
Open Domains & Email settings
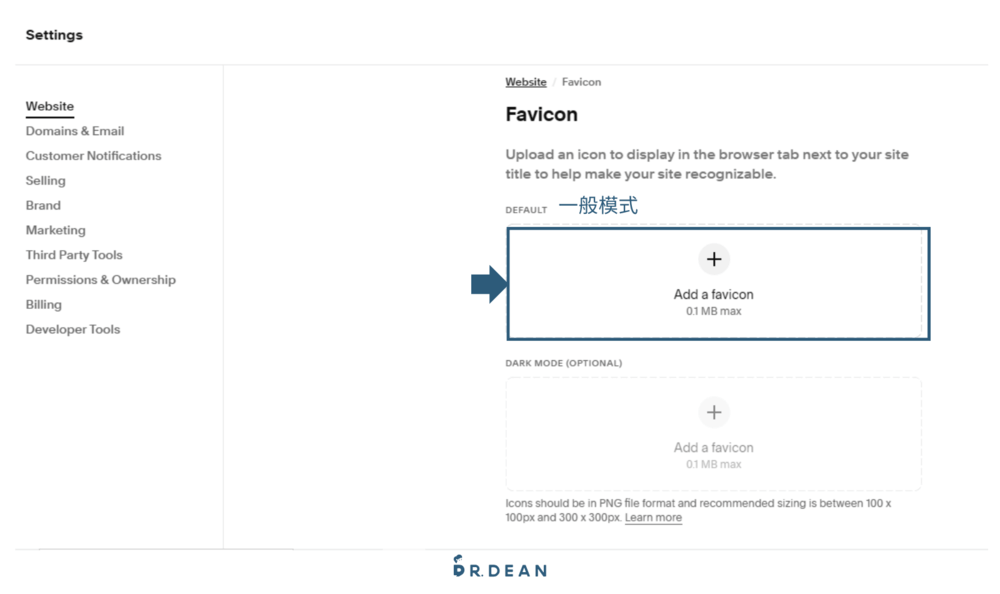[x=74, y=130]
